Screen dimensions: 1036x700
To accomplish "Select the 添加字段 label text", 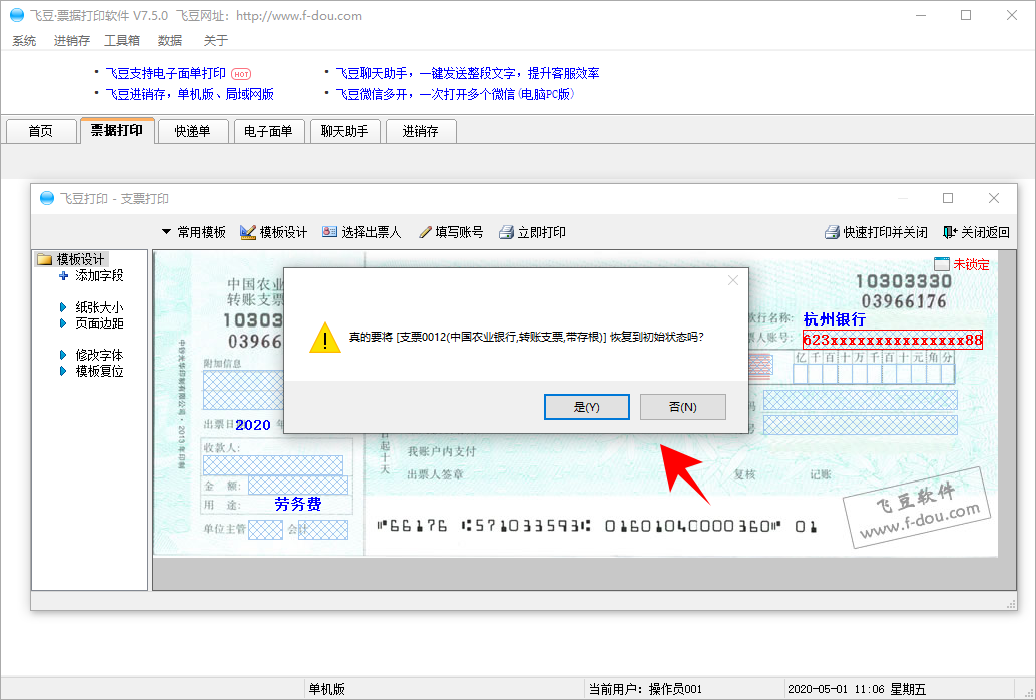I will tap(99, 276).
